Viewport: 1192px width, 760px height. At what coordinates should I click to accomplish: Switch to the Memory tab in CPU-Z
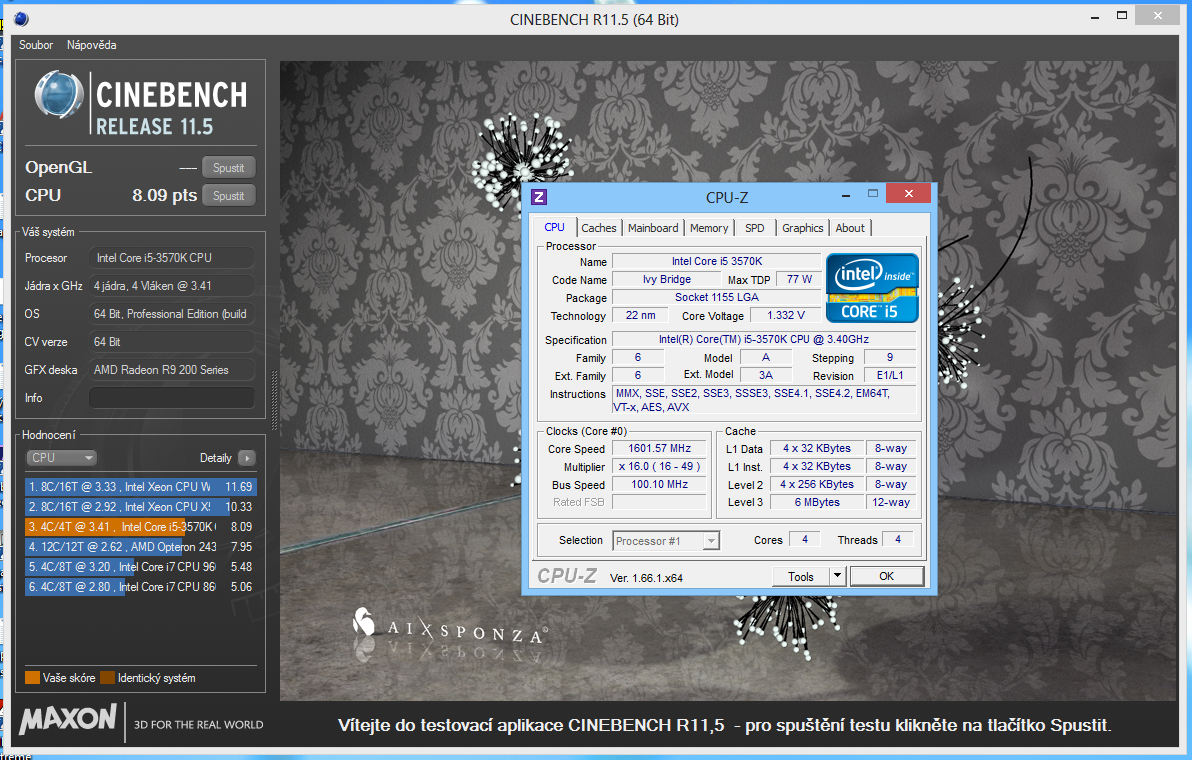pyautogui.click(x=709, y=228)
